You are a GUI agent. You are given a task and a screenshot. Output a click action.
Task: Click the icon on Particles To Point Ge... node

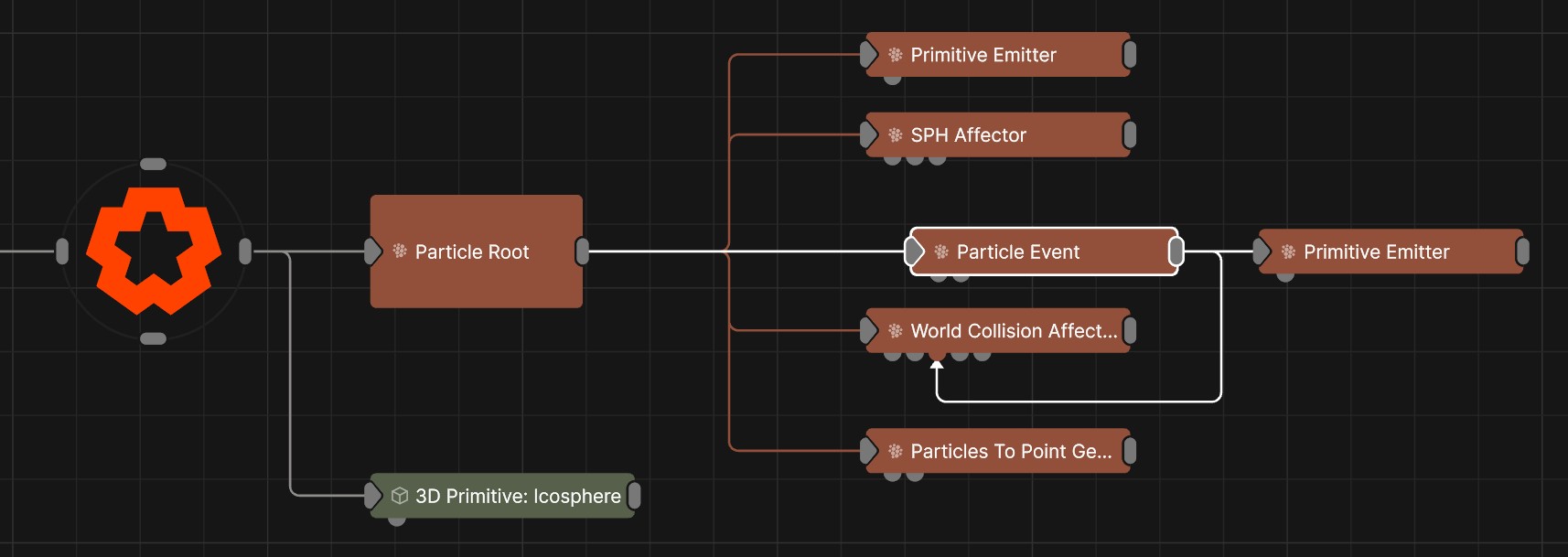(x=896, y=451)
